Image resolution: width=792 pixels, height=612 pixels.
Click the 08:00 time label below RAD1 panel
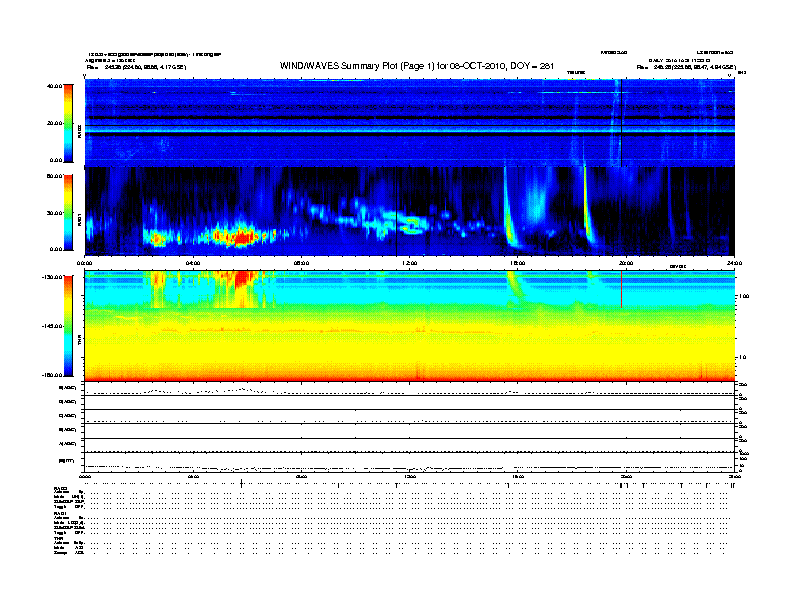click(x=302, y=263)
